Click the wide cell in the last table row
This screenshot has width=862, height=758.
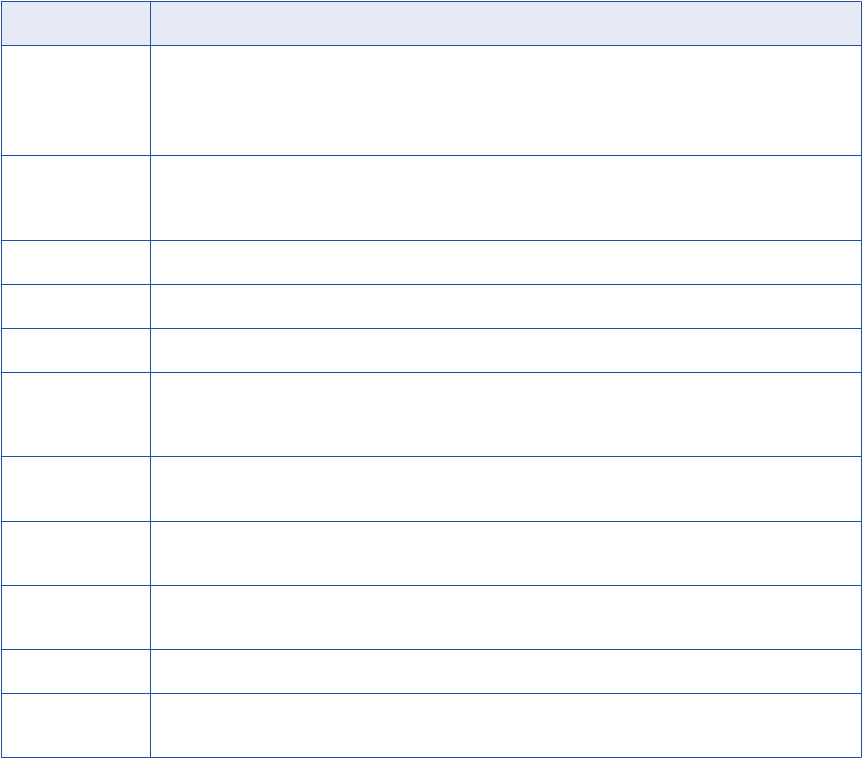505,725
